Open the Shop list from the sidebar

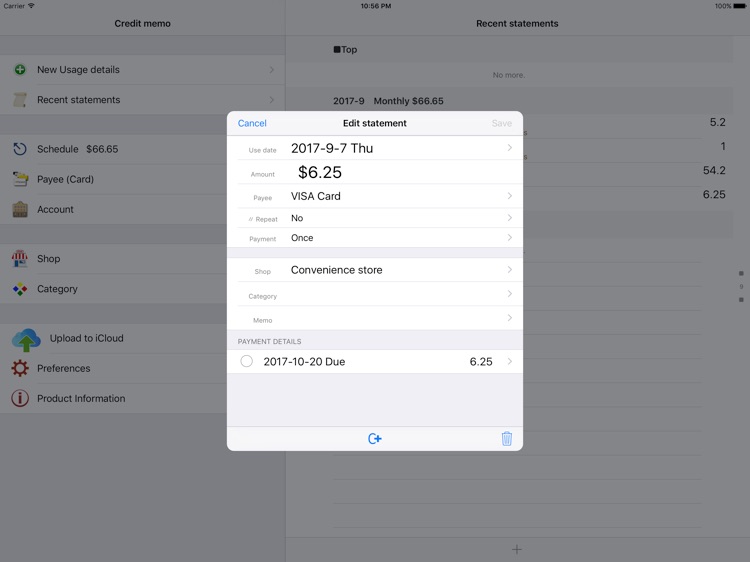tap(113, 259)
